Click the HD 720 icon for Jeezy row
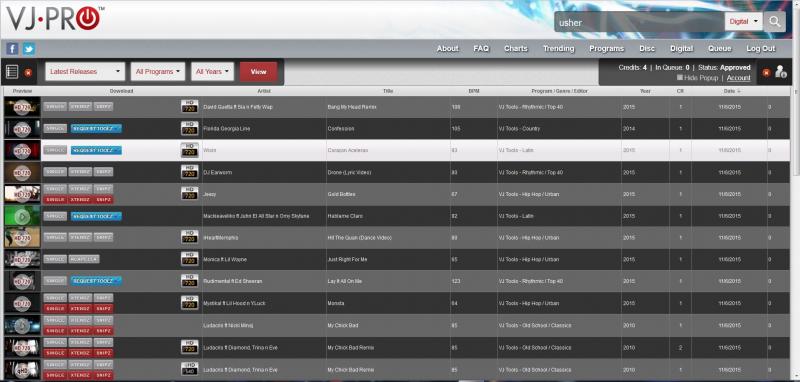The height and width of the screenshot is (382, 800). [x=190, y=193]
